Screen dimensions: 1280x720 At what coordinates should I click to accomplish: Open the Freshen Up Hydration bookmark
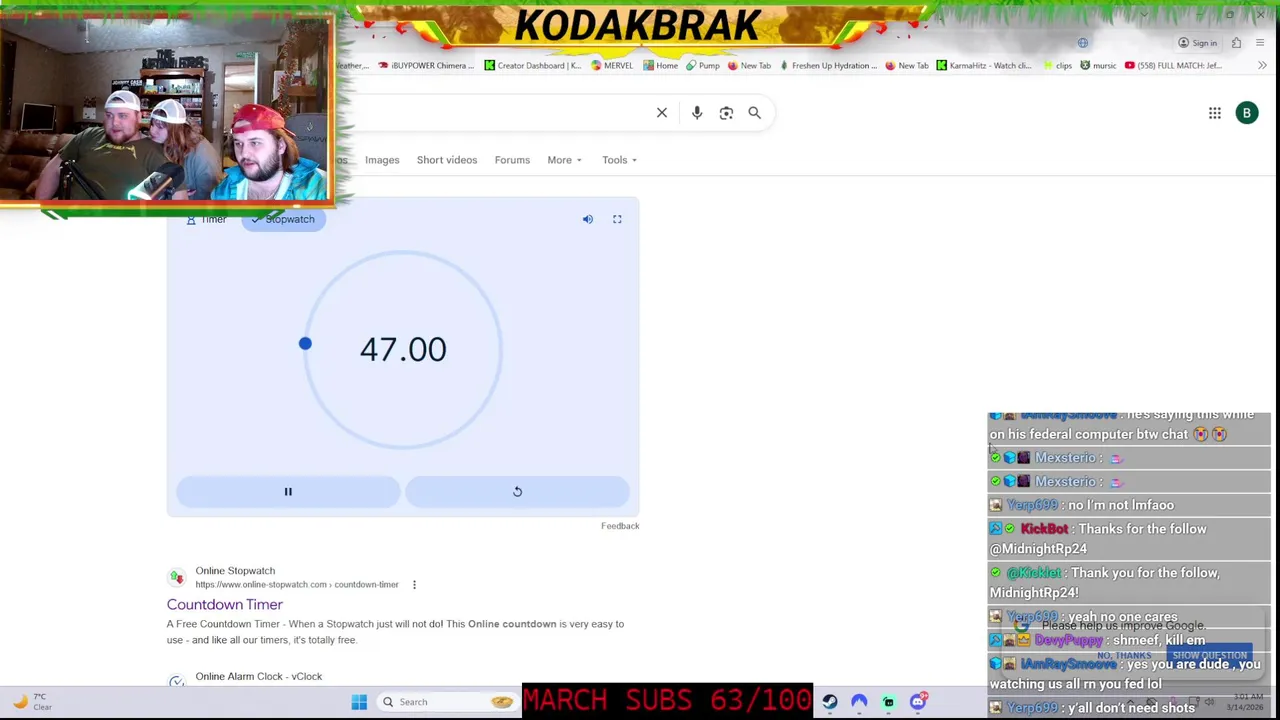[828, 66]
